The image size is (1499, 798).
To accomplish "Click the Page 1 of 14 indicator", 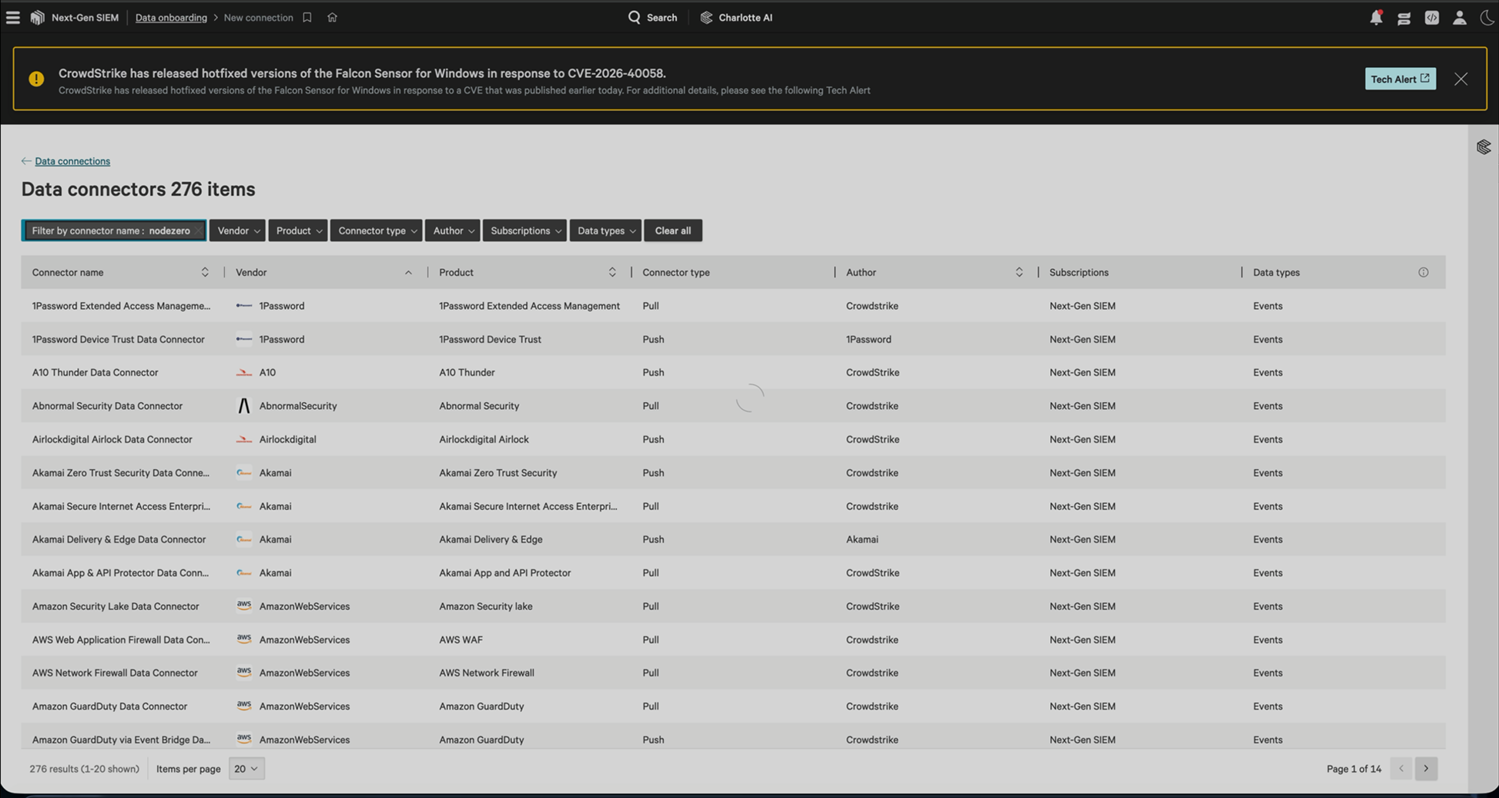I will [1354, 769].
